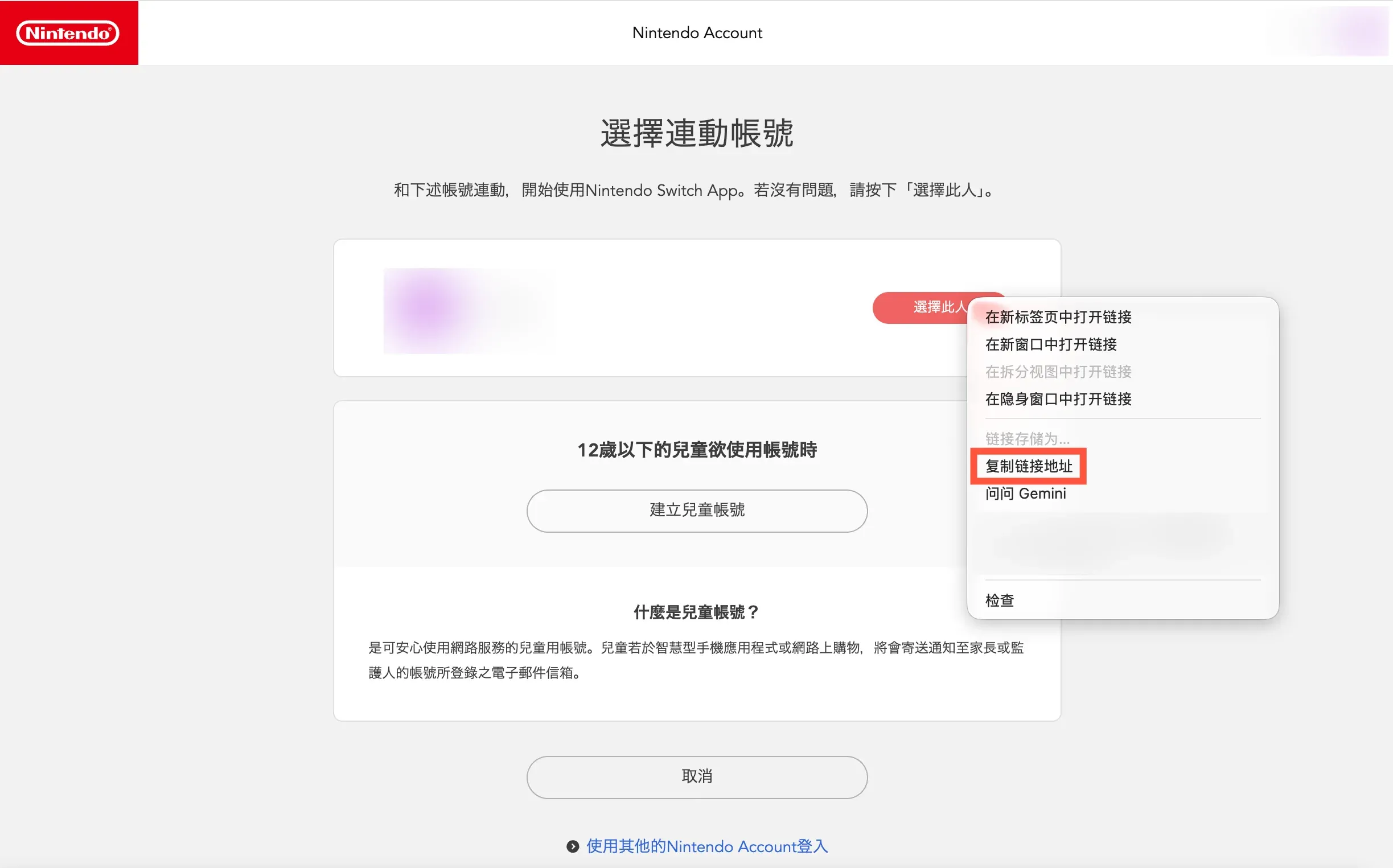
Task: Click the 什麼是兒童帳號？ heading
Action: tap(697, 612)
